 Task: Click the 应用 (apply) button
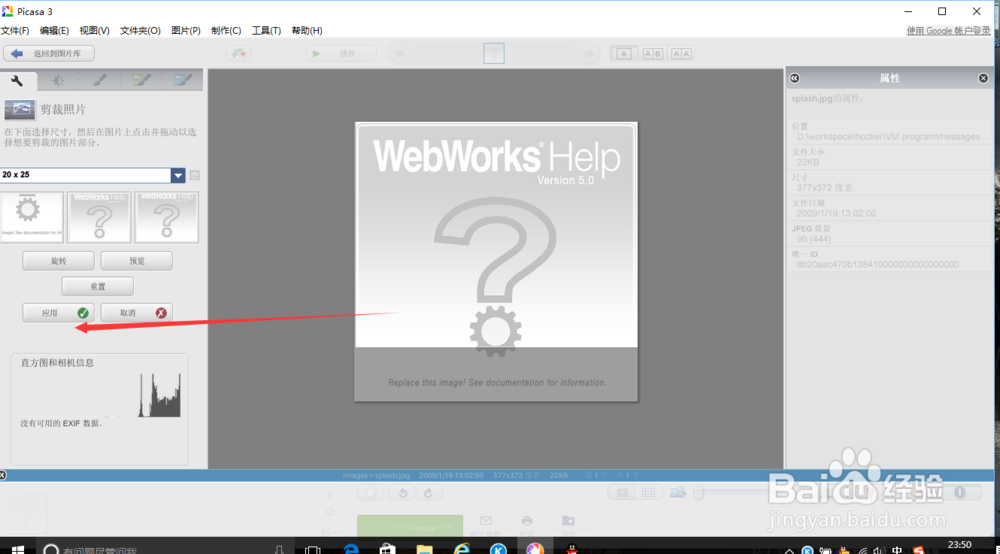(x=59, y=313)
